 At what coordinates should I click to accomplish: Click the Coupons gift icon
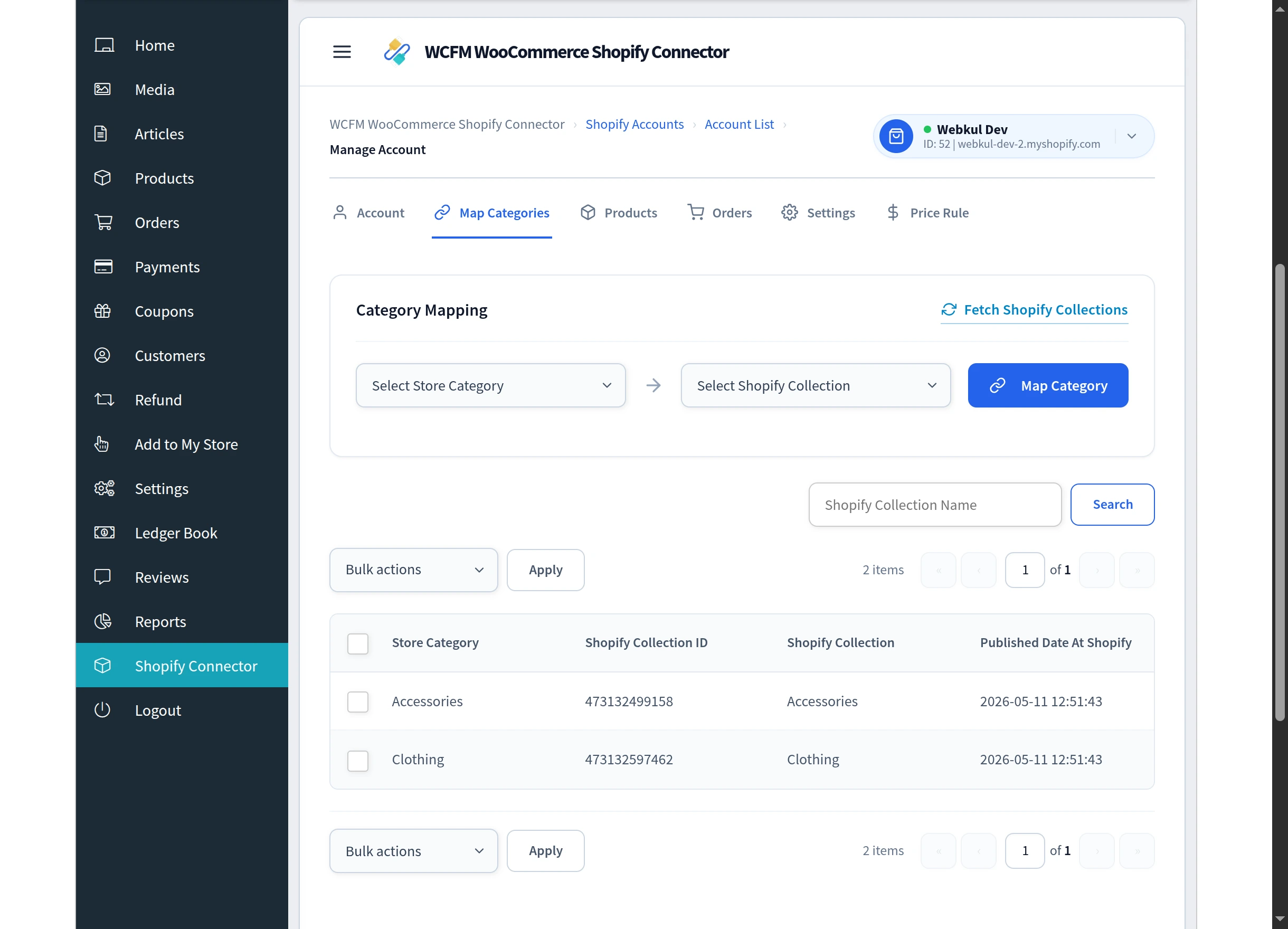pyautogui.click(x=103, y=310)
